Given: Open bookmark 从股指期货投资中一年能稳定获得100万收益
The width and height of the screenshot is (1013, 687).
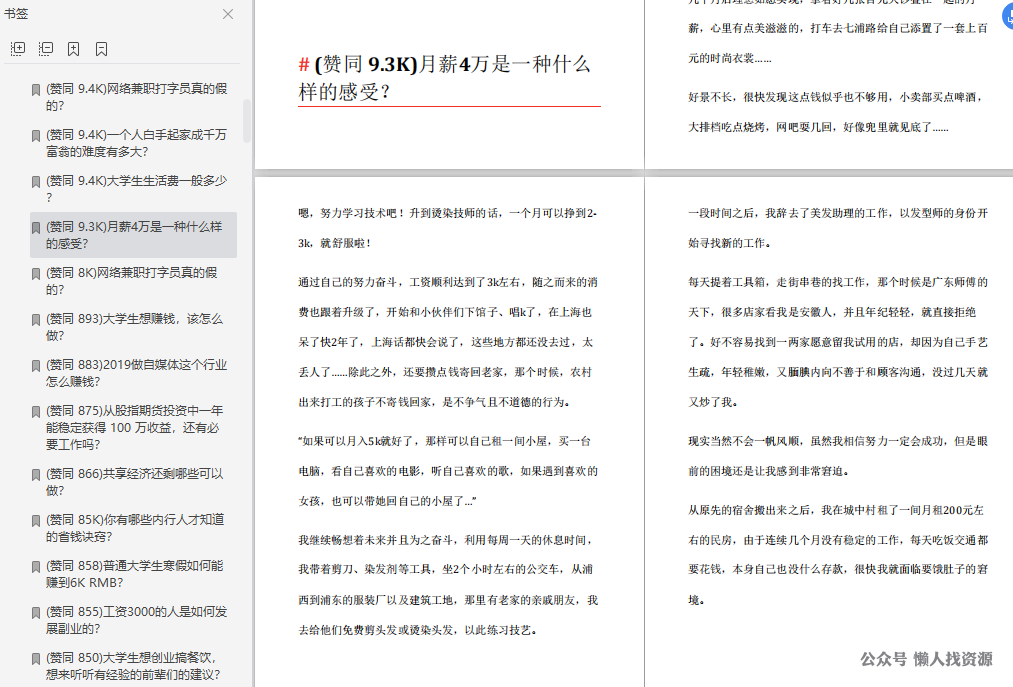Looking at the screenshot, I should click(x=133, y=427).
